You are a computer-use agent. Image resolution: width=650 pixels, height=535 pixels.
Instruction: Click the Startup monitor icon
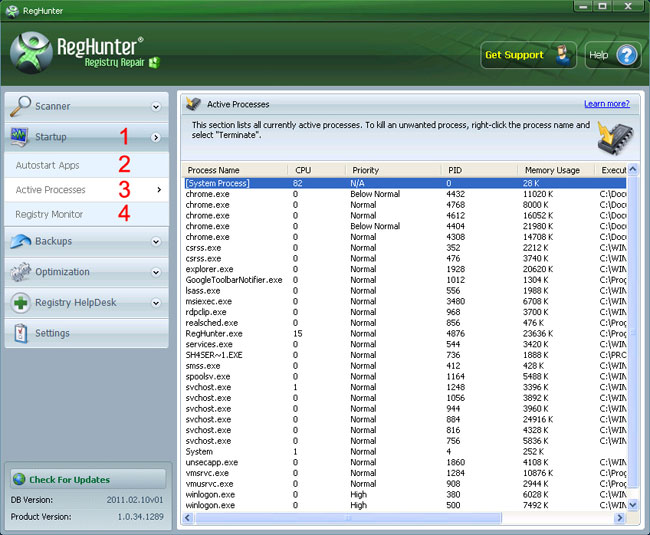21,136
